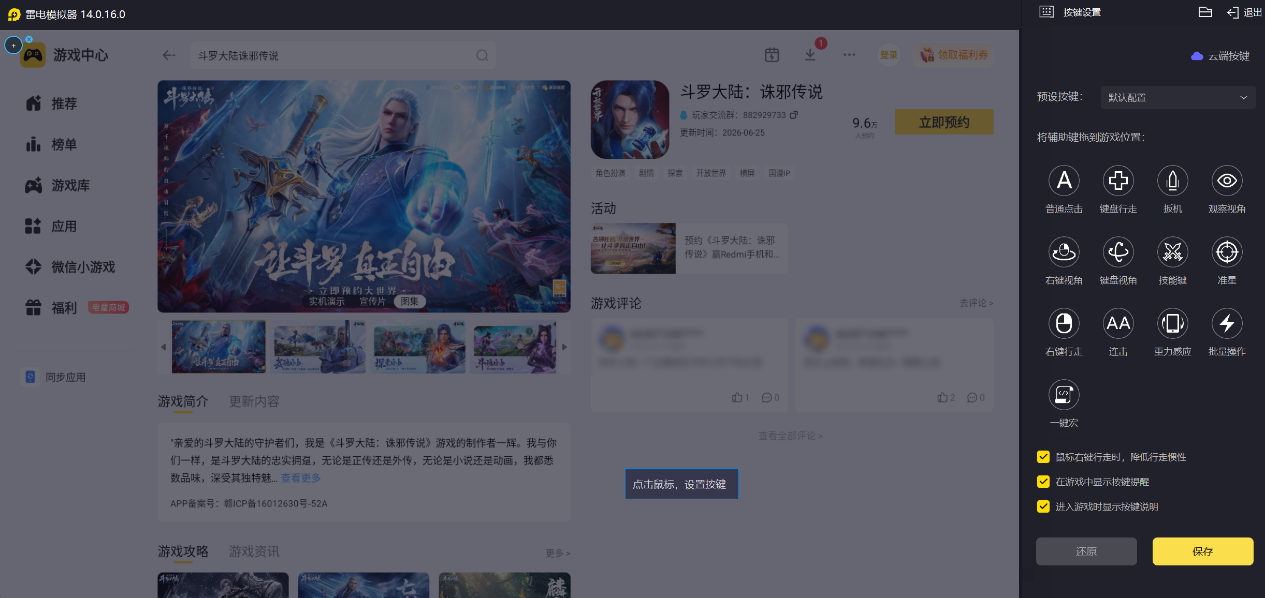Image resolution: width=1265 pixels, height=598 pixels.
Task: Open the downloads icon with red badge
Action: click(811, 55)
